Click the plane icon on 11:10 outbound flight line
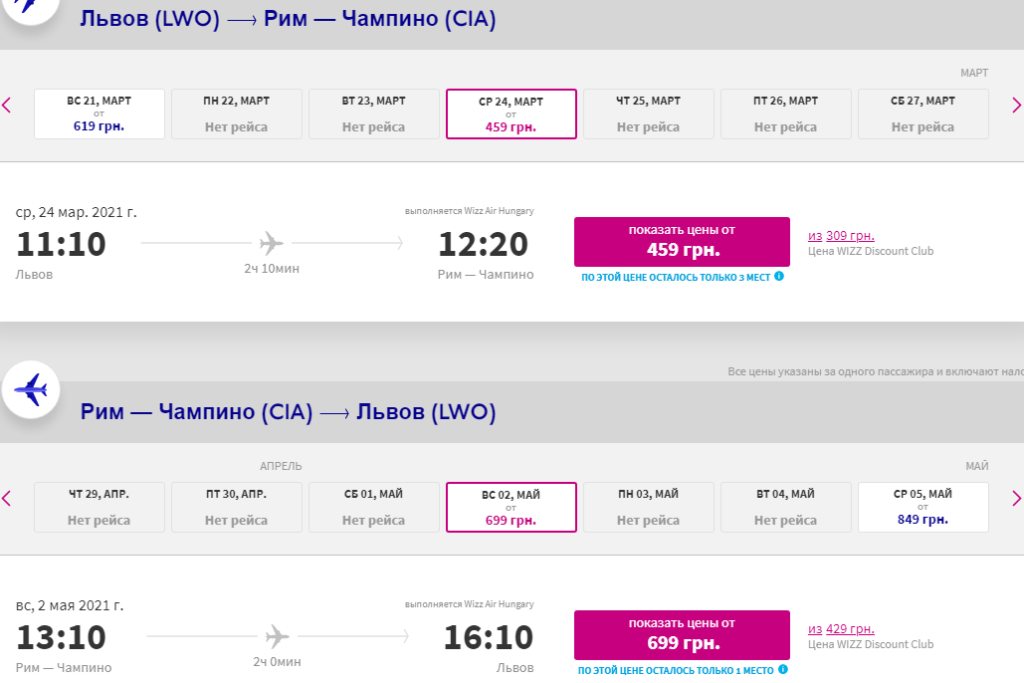Viewport: 1024px width, 683px height. click(272, 244)
